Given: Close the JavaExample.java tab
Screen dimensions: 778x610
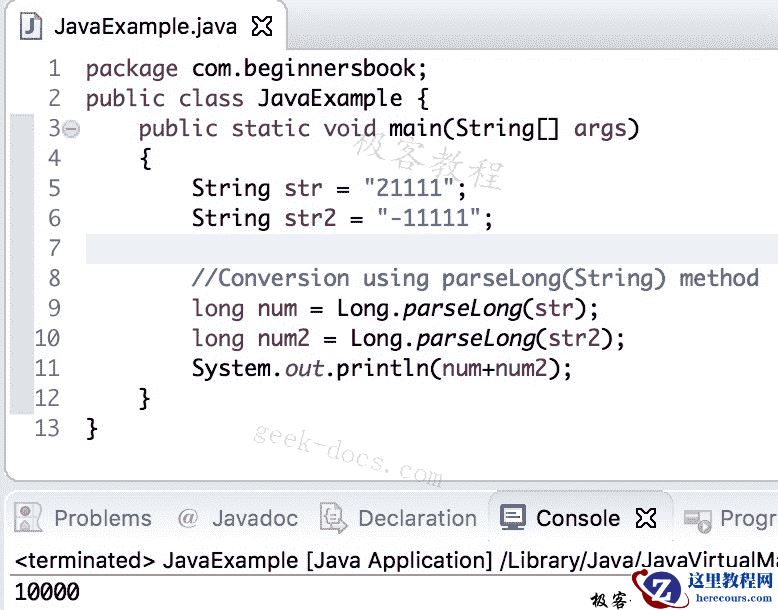Looking at the screenshot, I should (x=262, y=26).
